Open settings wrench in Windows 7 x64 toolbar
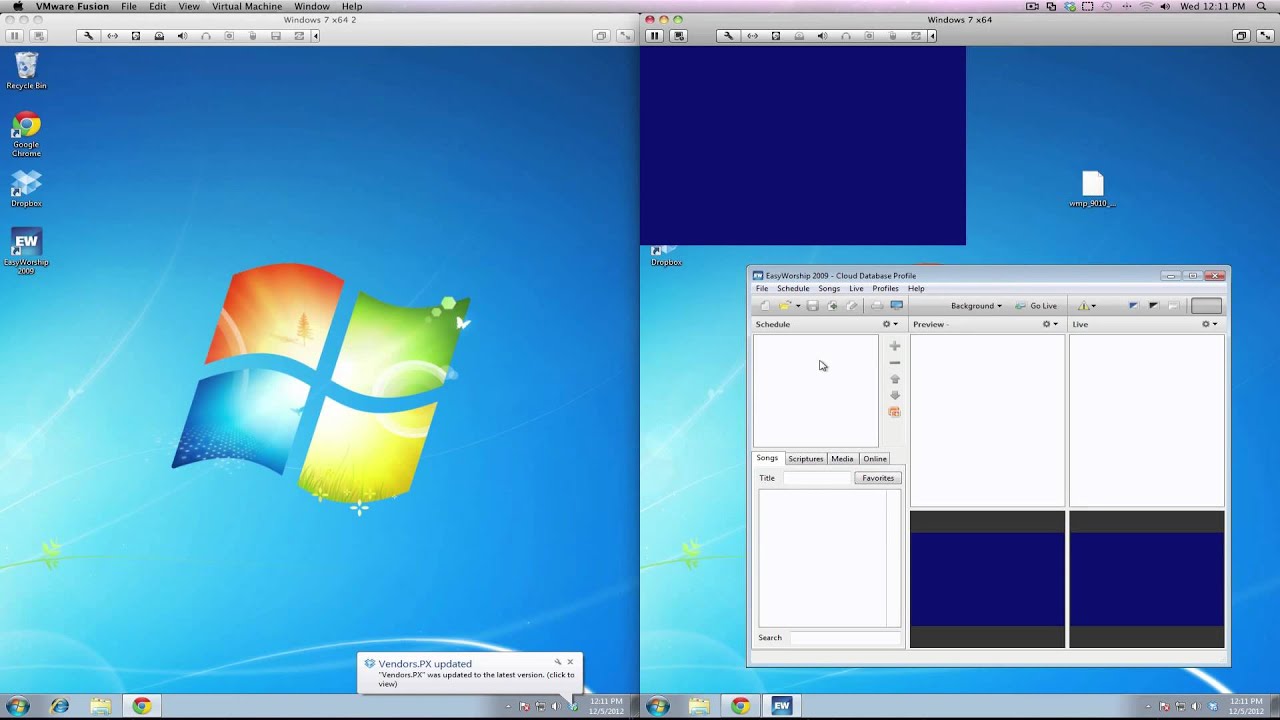This screenshot has height=720, width=1280. coord(728,36)
